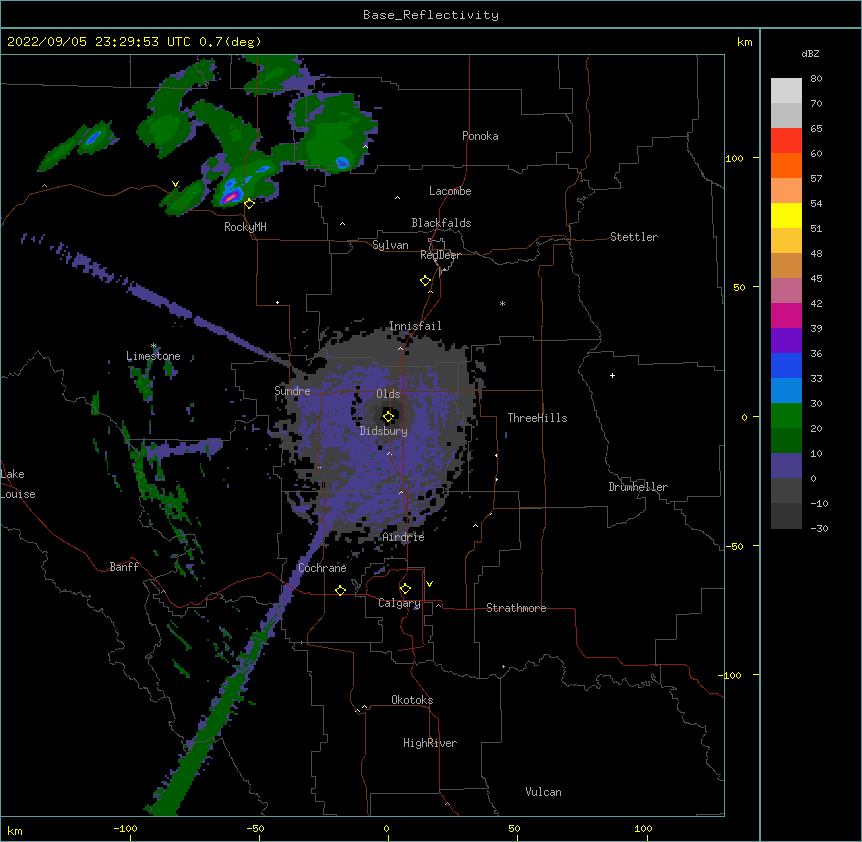Select the magenta 39-42 dBZ legend swatch
The width and height of the screenshot is (862, 842).
[x=786, y=315]
